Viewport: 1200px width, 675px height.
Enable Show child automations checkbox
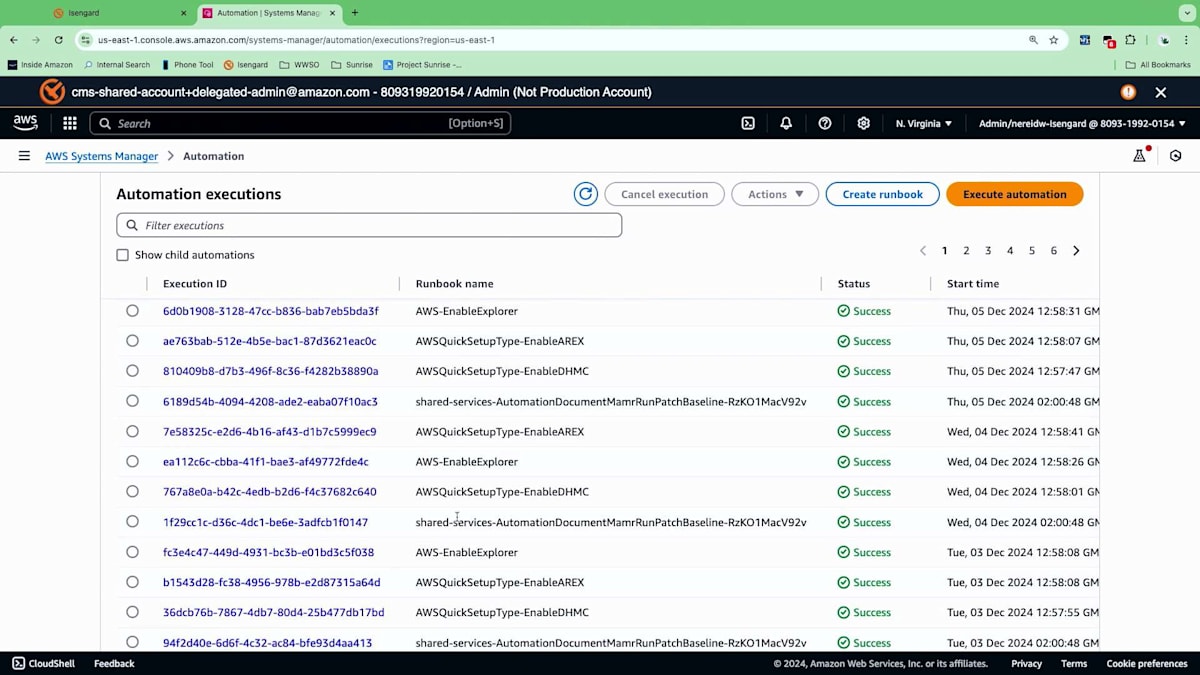point(122,255)
